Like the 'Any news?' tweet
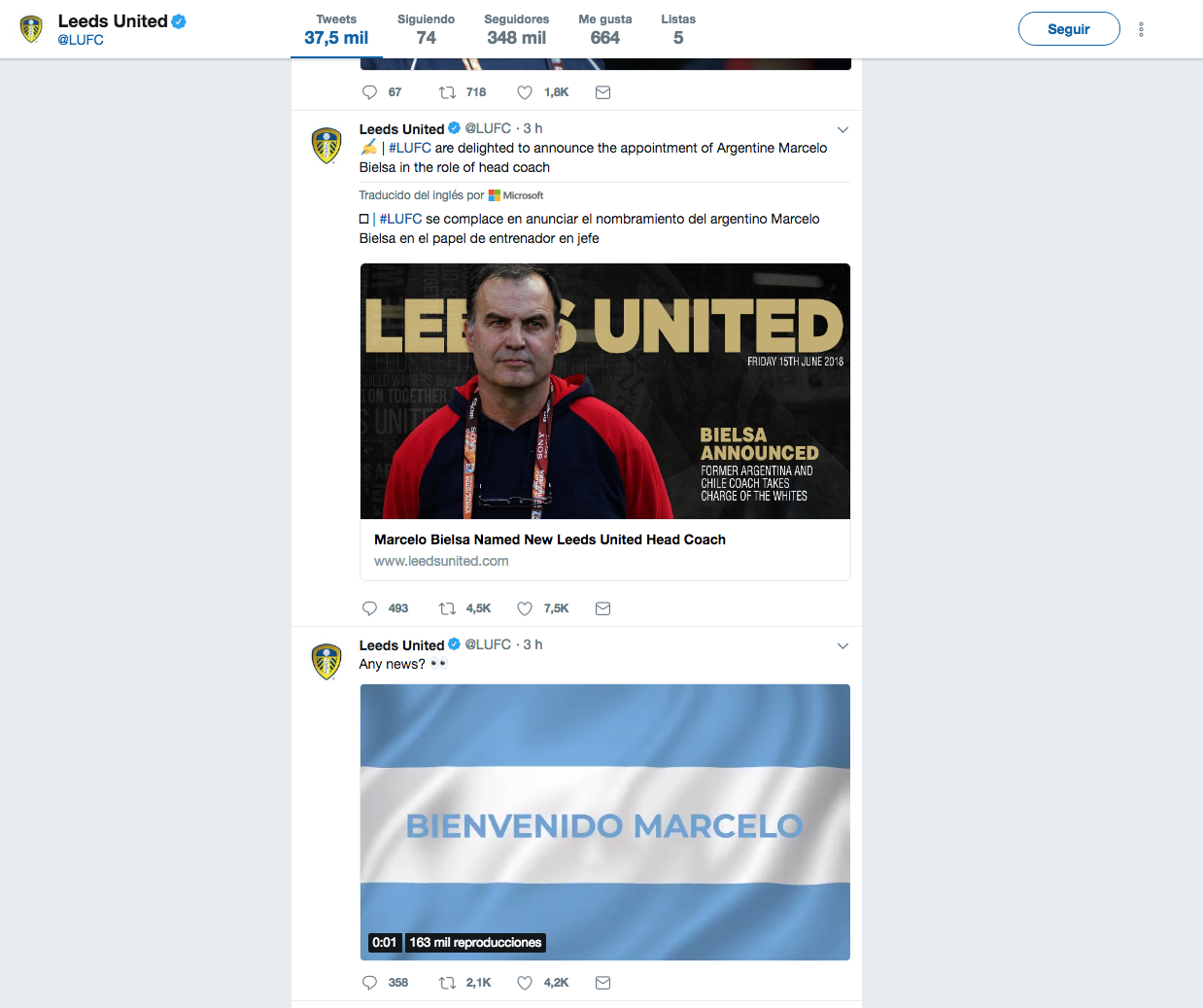Image resolution: width=1203 pixels, height=1008 pixels. 525,983
